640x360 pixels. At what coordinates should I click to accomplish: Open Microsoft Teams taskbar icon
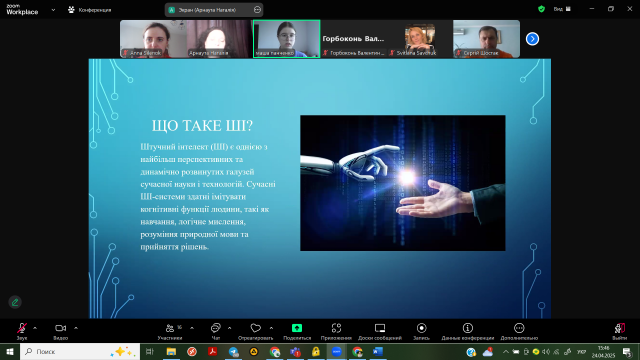click(x=295, y=351)
